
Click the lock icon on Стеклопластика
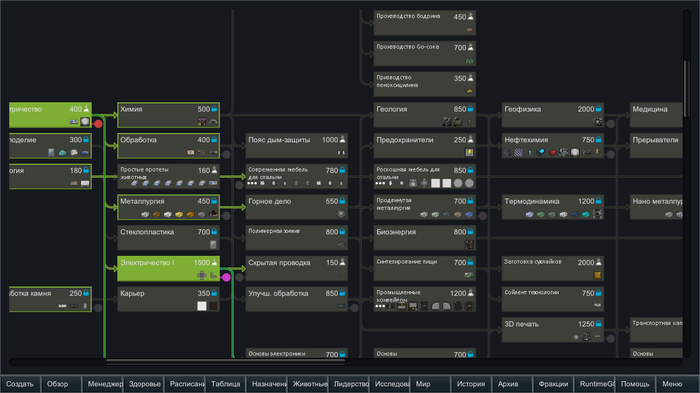214,231
